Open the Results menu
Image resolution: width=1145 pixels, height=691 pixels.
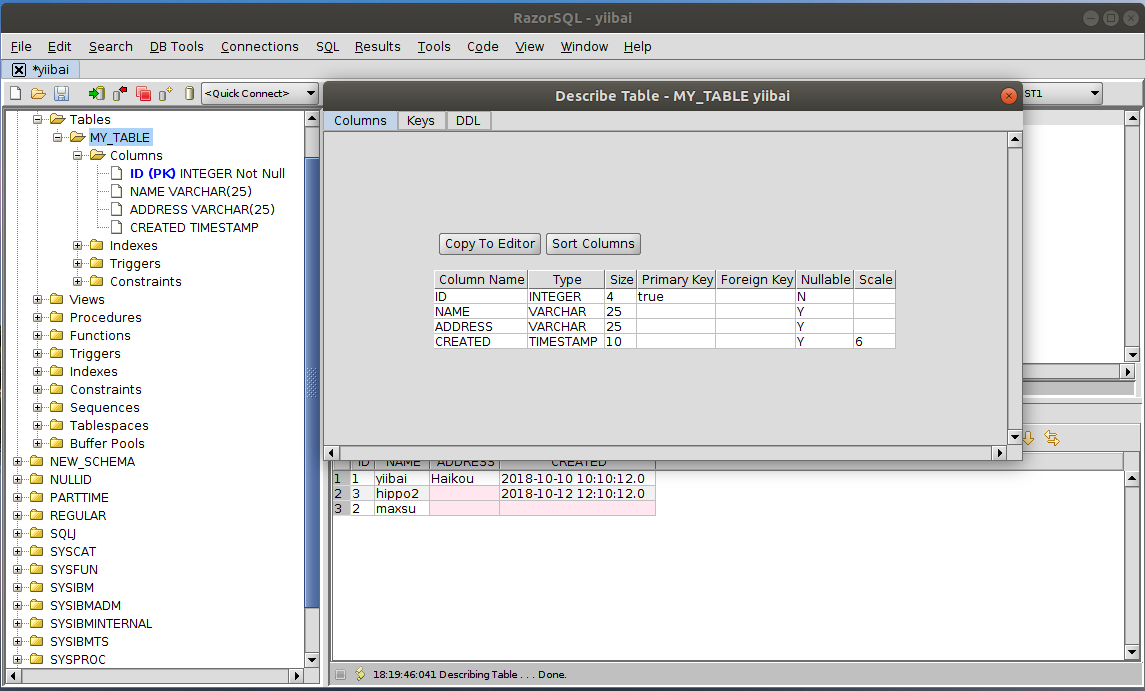378,47
